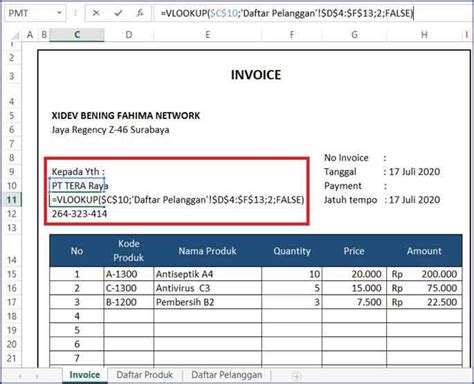Select column H header

(x=424, y=35)
